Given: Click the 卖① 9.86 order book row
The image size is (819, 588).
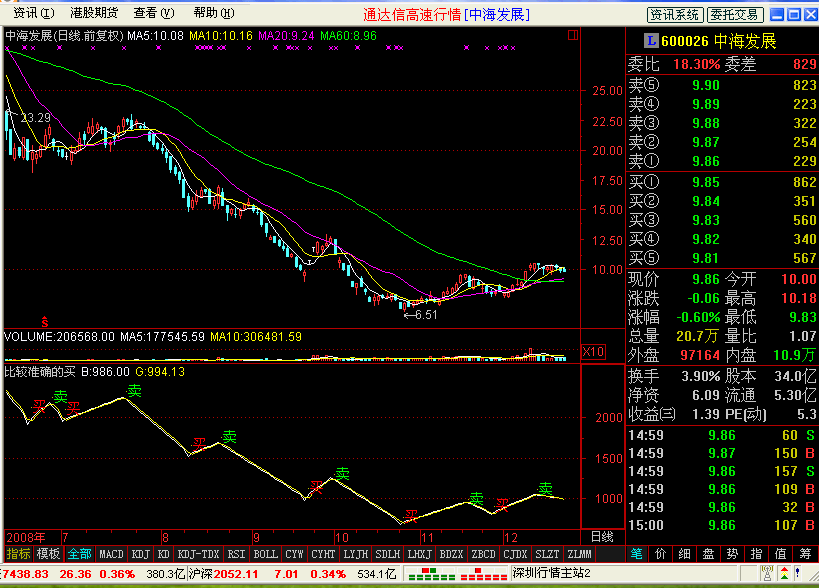Looking at the screenshot, I should (722, 161).
